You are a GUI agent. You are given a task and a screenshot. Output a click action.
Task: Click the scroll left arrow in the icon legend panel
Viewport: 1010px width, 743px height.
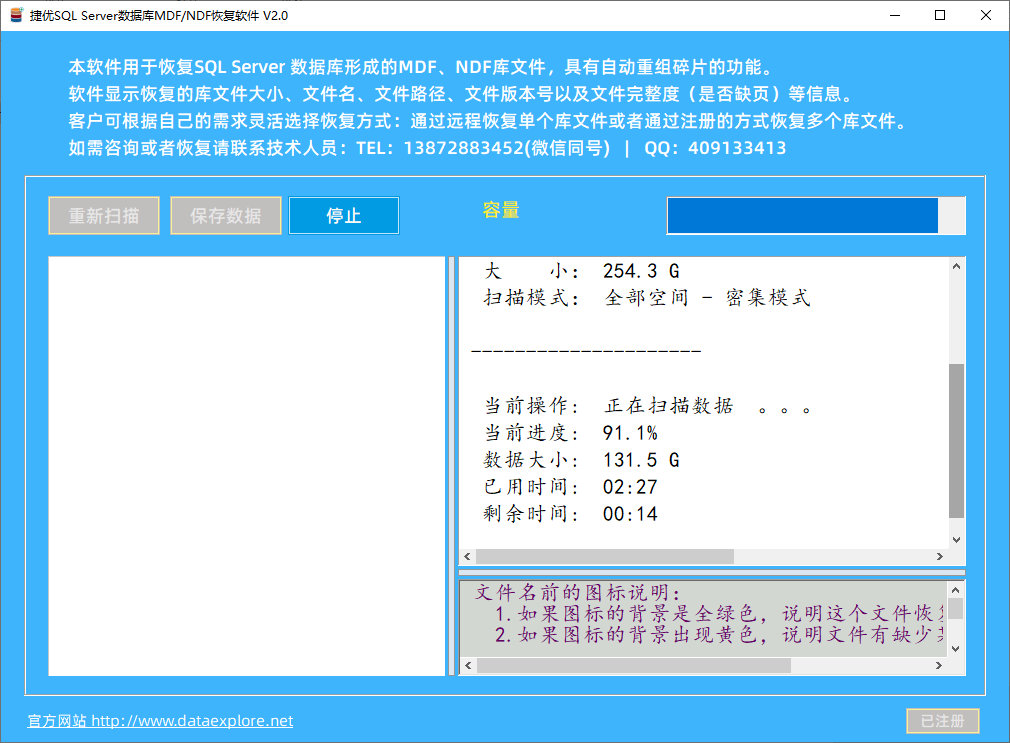pos(468,666)
